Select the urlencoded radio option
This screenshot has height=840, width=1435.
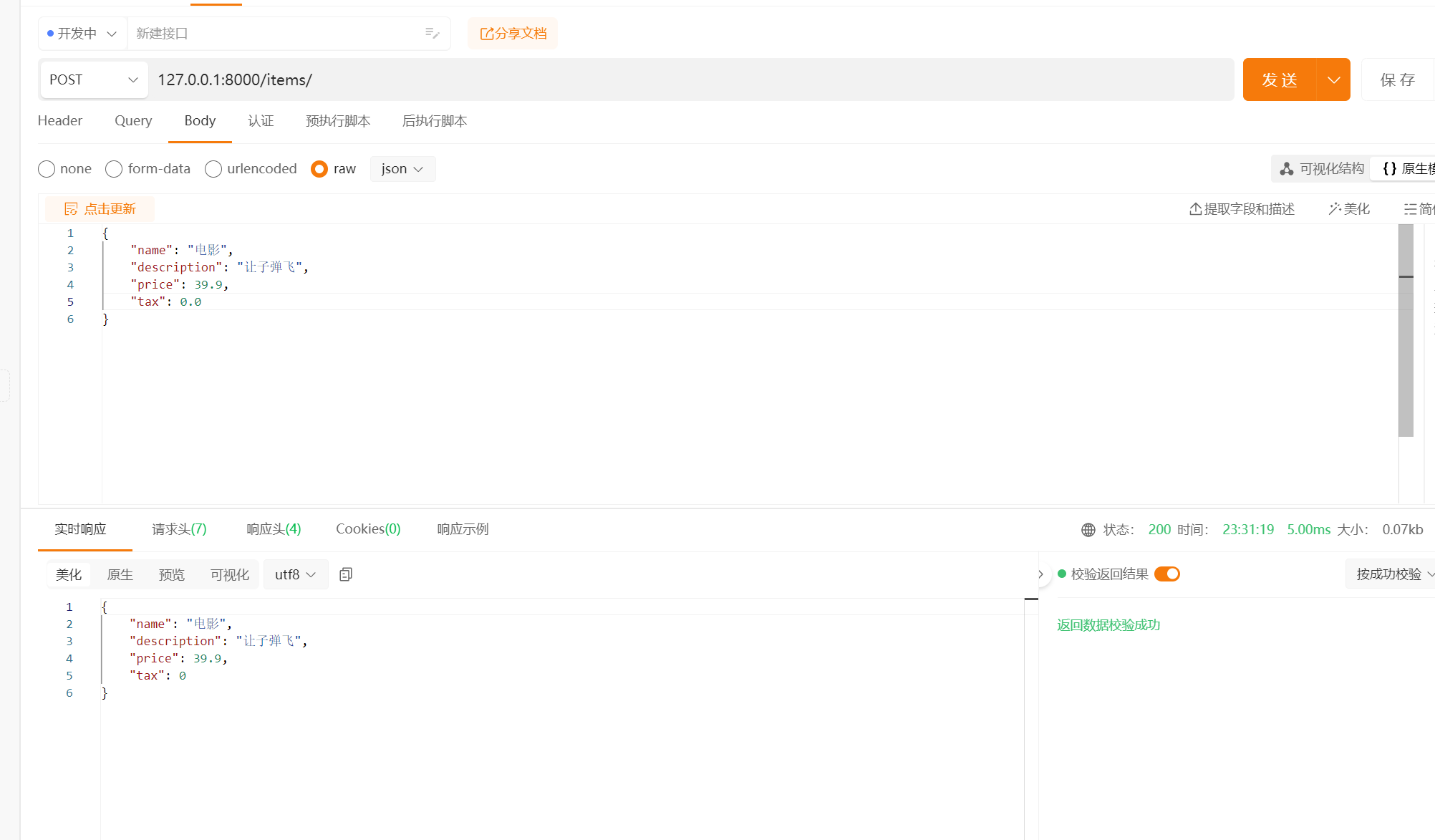pos(213,169)
